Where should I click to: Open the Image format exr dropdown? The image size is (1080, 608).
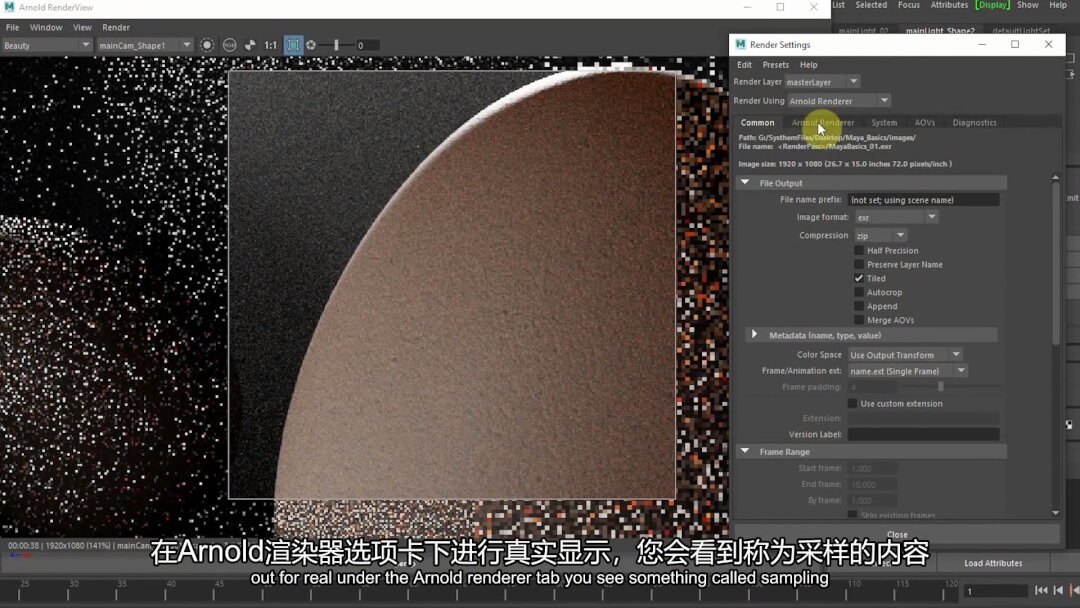coord(896,217)
